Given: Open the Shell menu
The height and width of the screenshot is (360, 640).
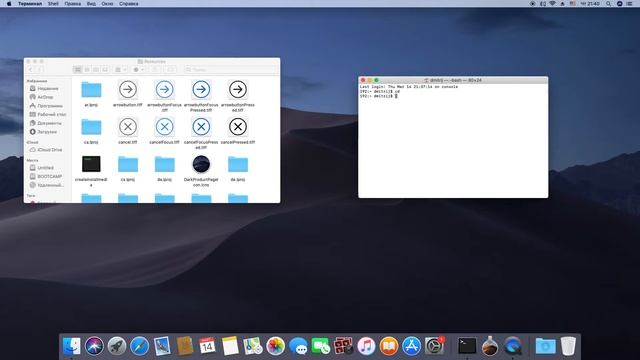Looking at the screenshot, I should pyautogui.click(x=53, y=4).
